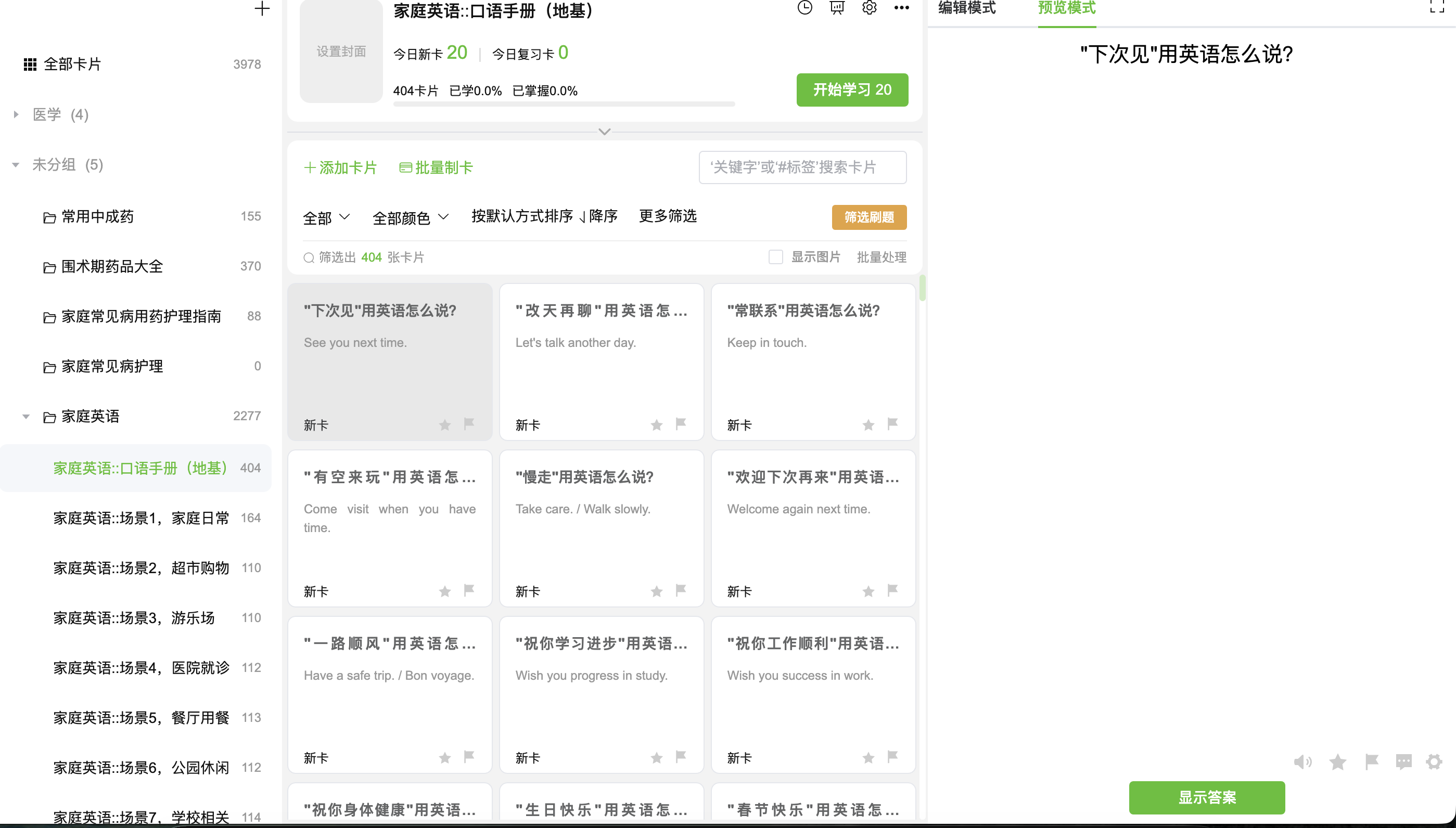Open the comment bubble icon in preview
The height and width of the screenshot is (828, 1456).
tap(1403, 762)
